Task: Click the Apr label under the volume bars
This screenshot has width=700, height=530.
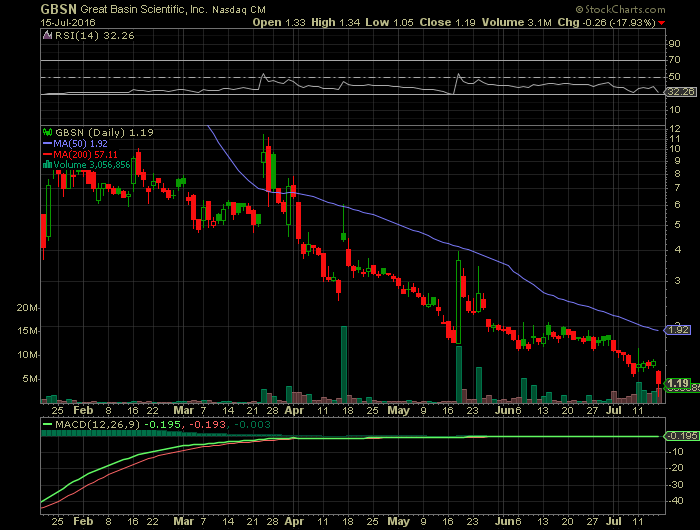Action: click(x=294, y=410)
